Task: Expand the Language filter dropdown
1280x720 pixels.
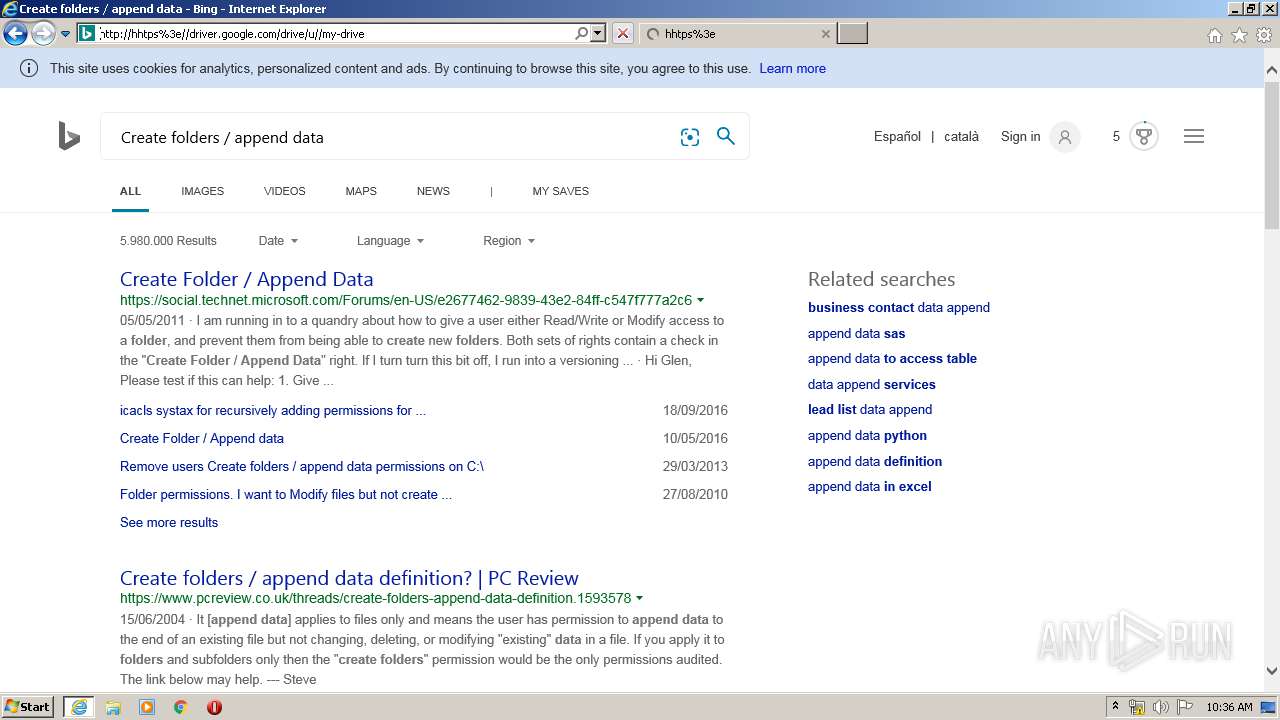Action: tap(390, 241)
